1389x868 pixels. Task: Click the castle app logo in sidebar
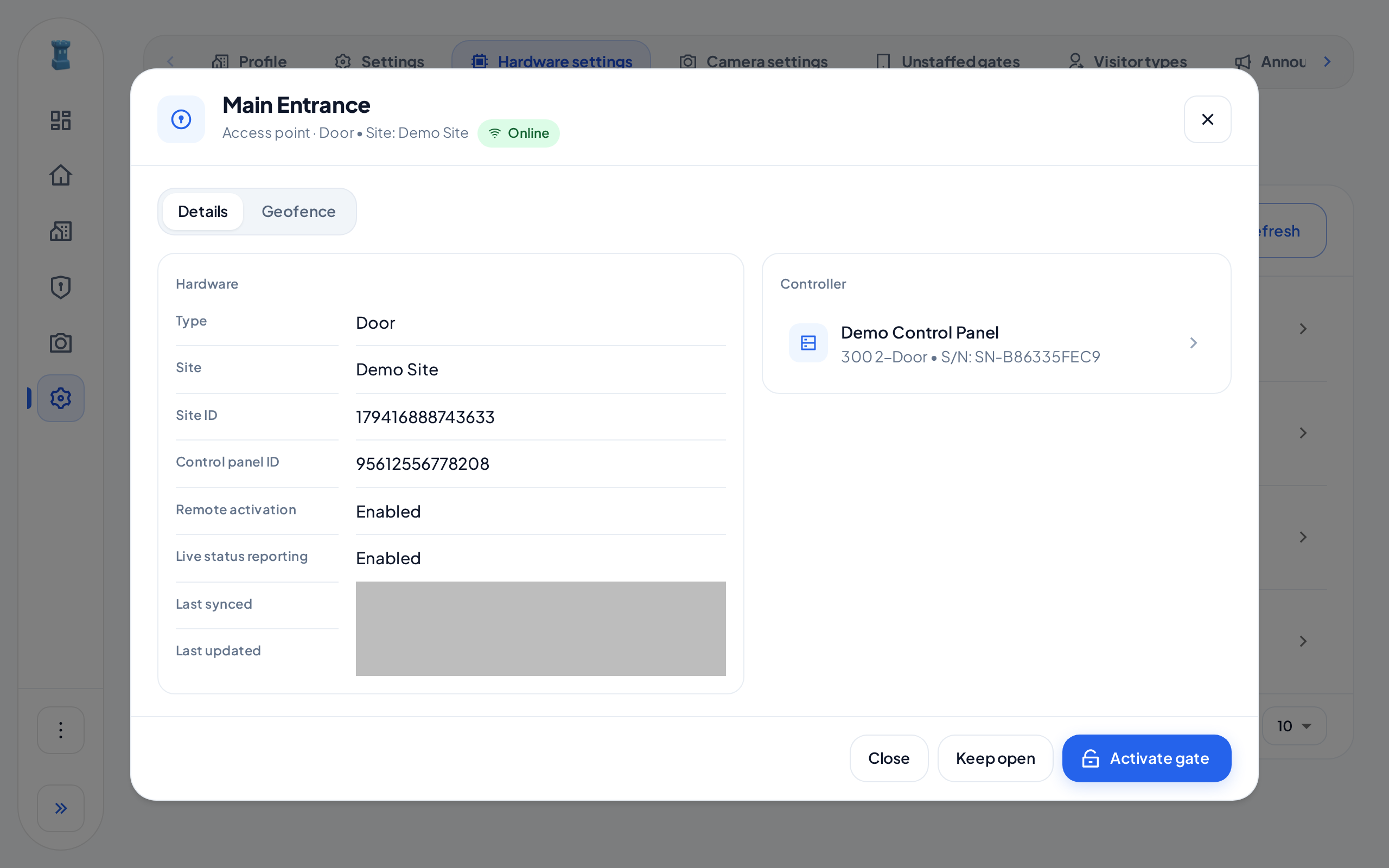(x=61, y=55)
